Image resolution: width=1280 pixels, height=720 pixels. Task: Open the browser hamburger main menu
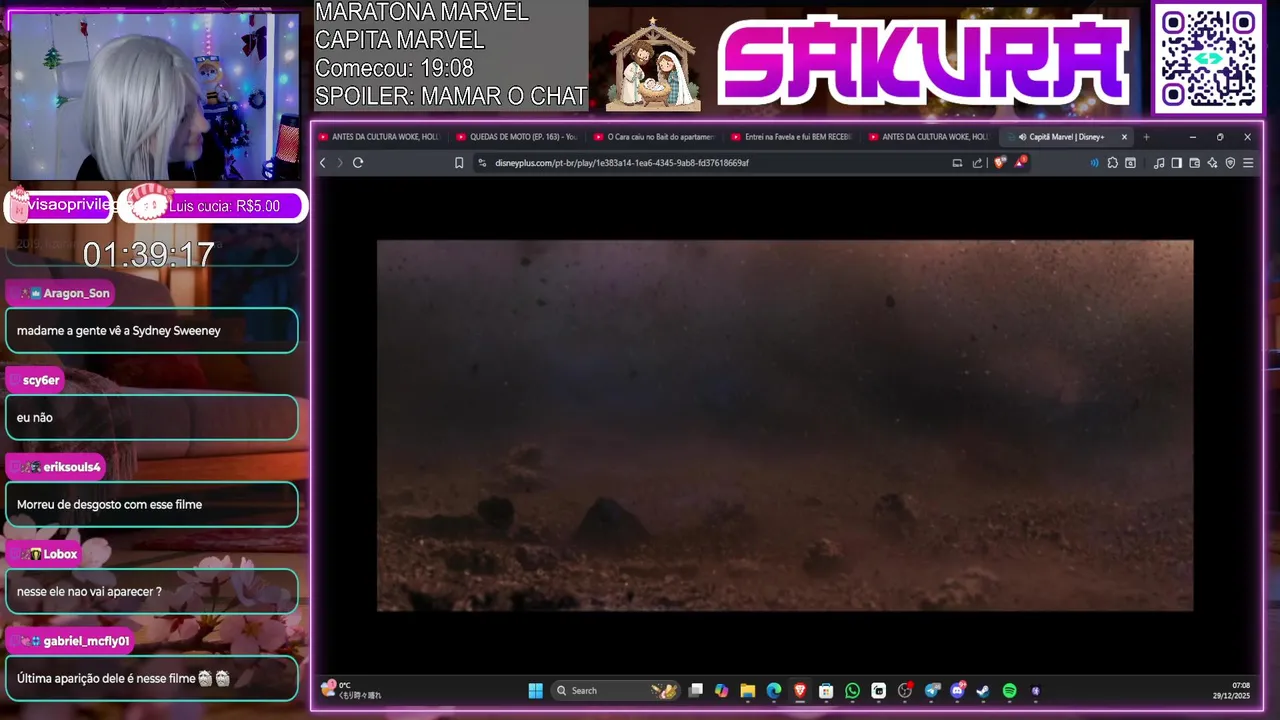click(1248, 163)
